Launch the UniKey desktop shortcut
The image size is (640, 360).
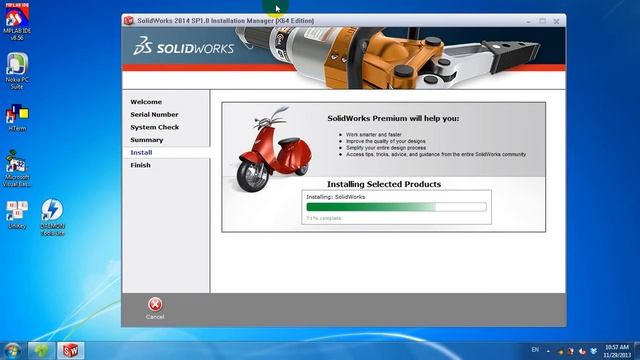point(17,215)
